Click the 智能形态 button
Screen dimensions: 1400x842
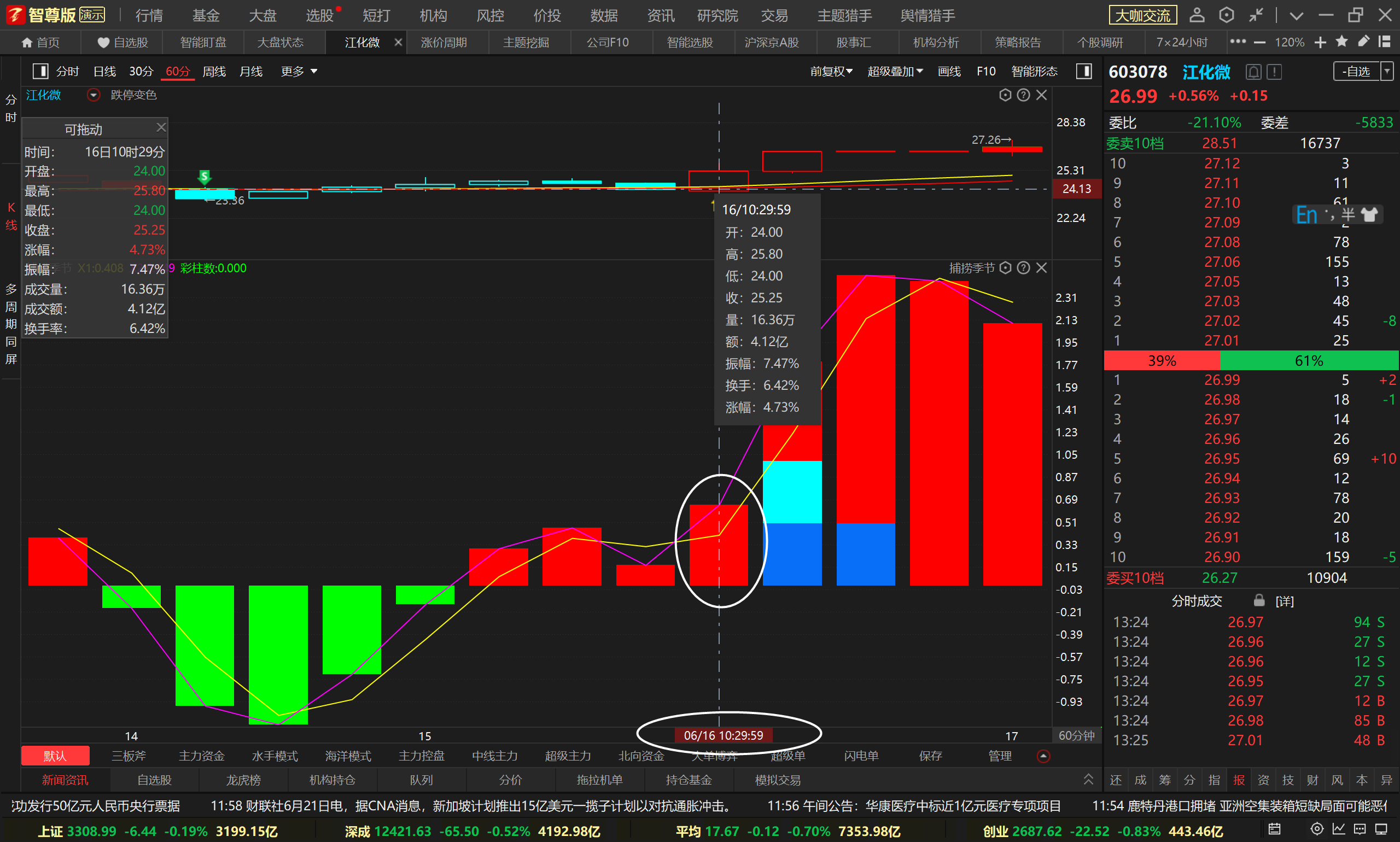click(1034, 72)
